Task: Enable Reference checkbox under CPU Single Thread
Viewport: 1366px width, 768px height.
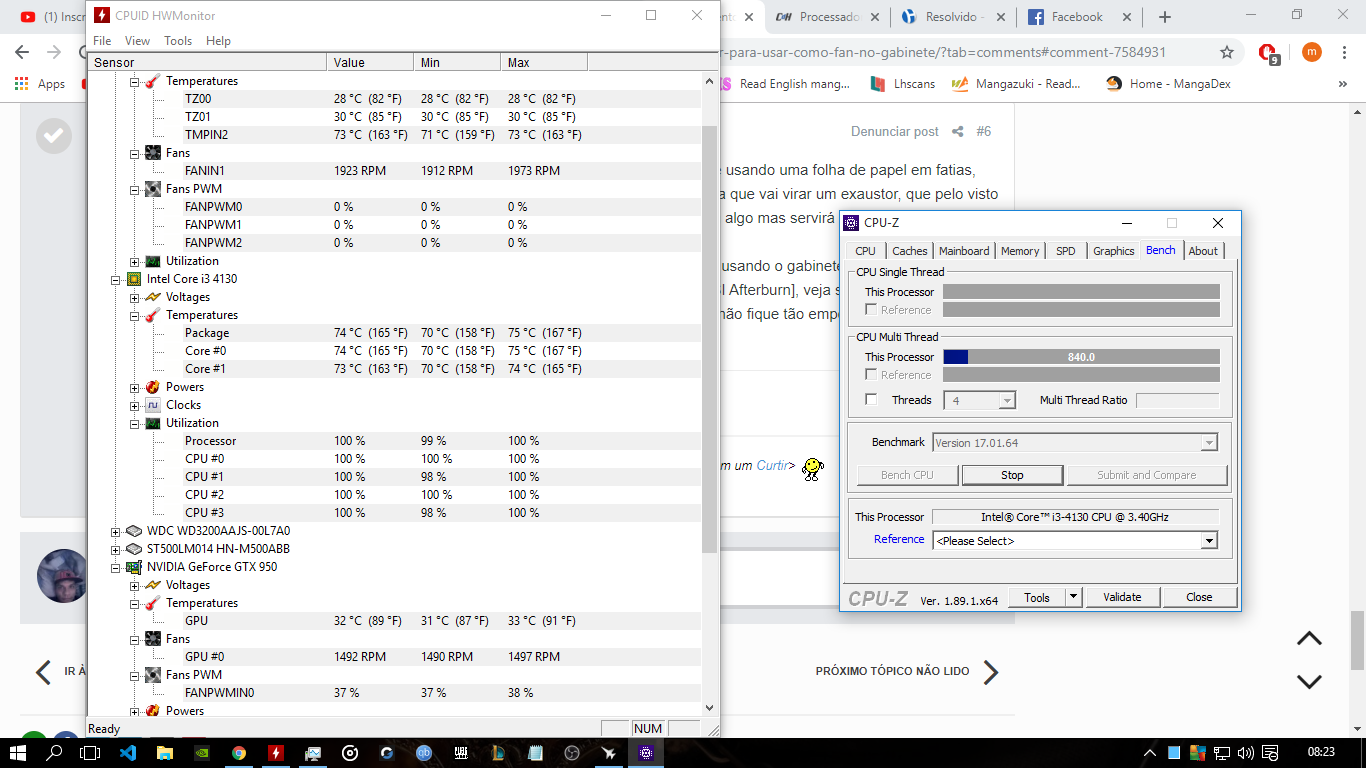Action: point(871,310)
